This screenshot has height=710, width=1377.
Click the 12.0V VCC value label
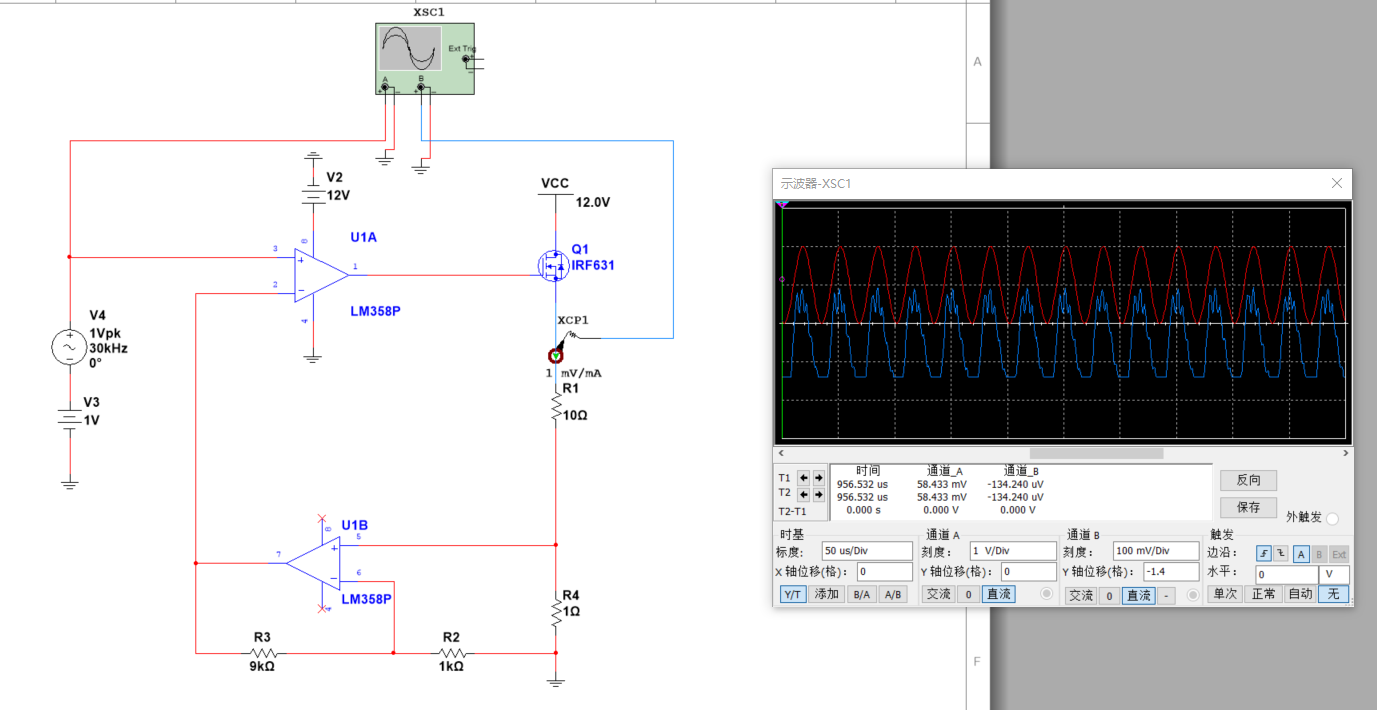pyautogui.click(x=593, y=202)
